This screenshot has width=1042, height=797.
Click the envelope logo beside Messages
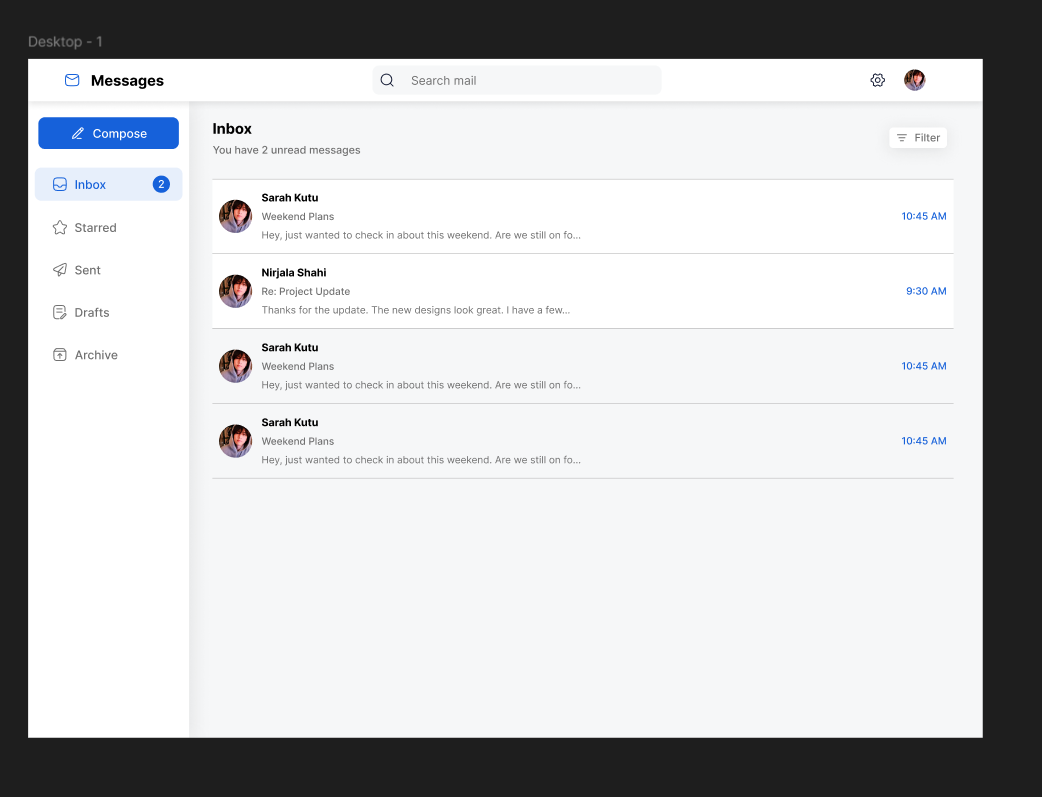[x=72, y=80]
